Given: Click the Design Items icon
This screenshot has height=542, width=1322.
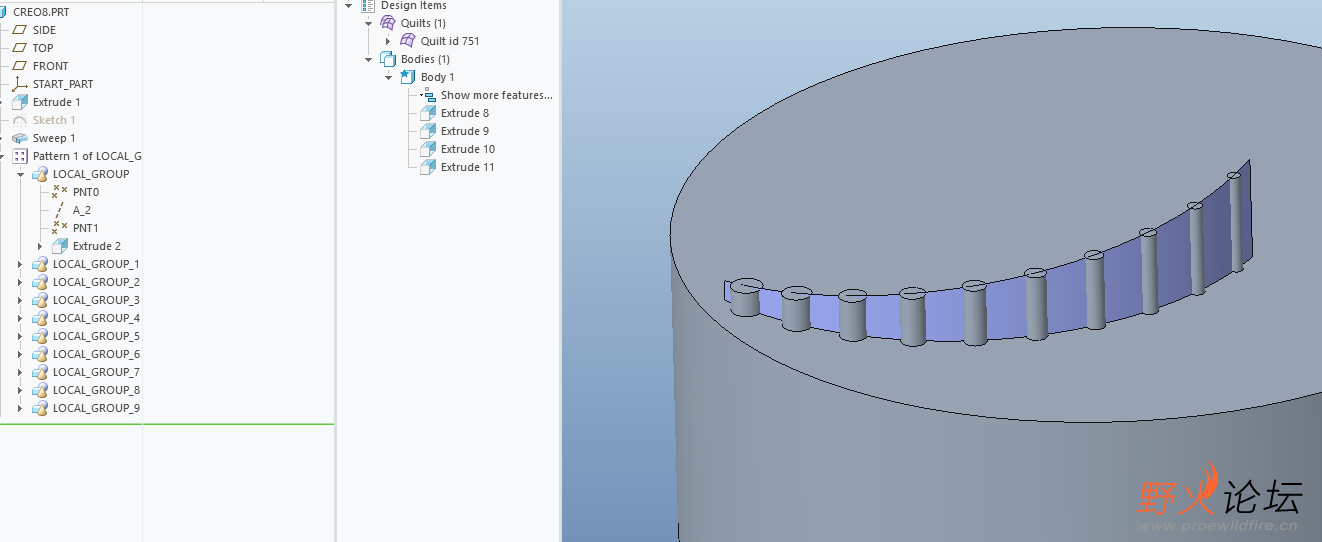Looking at the screenshot, I should click(x=368, y=6).
